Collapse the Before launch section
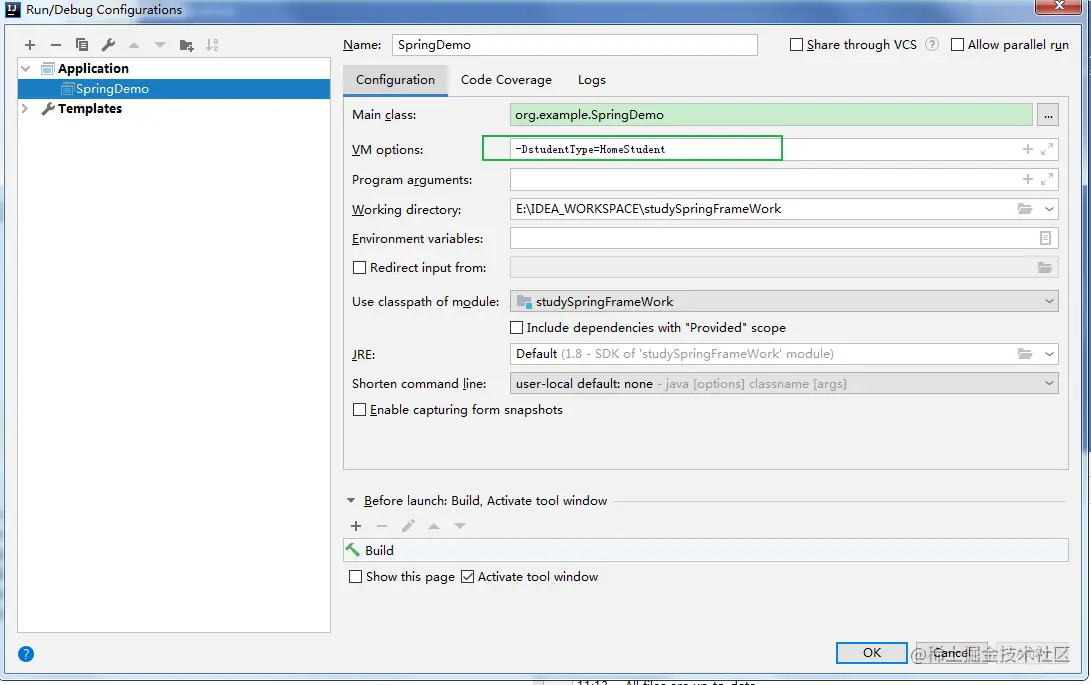Image resolution: width=1091 pixels, height=685 pixels. tap(351, 501)
